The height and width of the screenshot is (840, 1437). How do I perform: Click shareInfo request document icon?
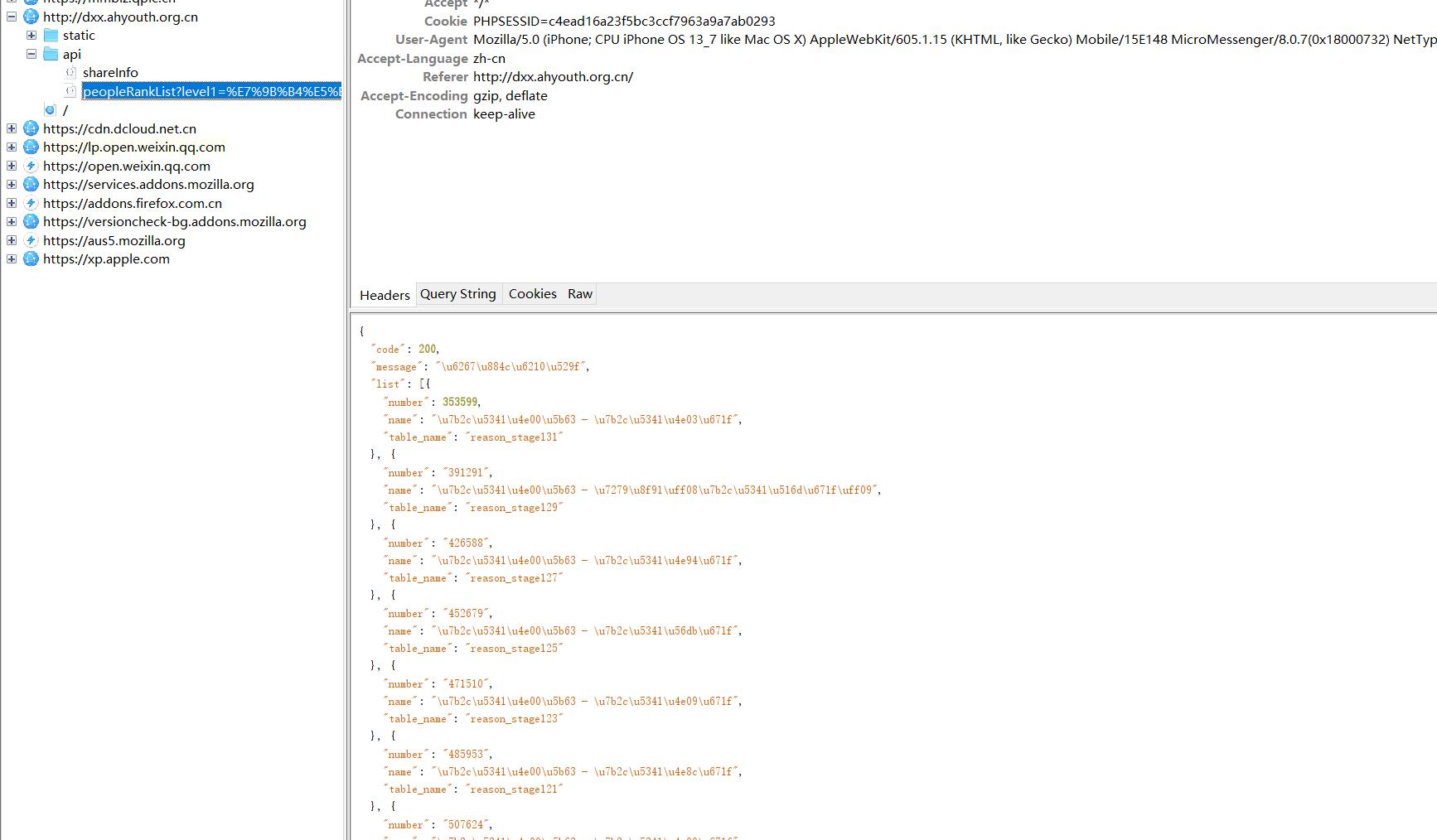click(x=71, y=72)
